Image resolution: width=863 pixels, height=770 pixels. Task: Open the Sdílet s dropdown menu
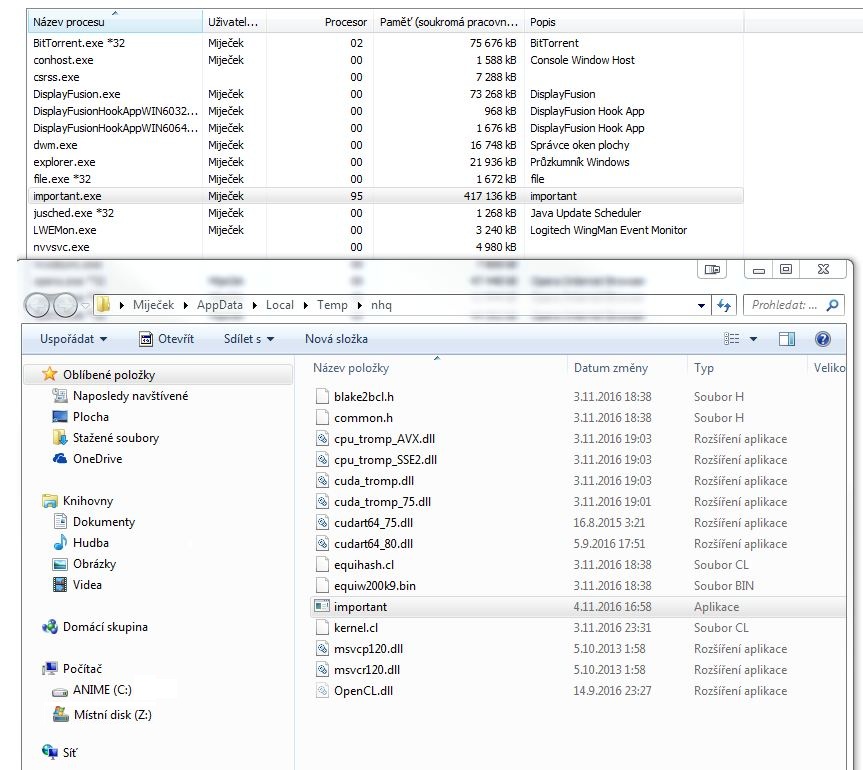[249, 339]
